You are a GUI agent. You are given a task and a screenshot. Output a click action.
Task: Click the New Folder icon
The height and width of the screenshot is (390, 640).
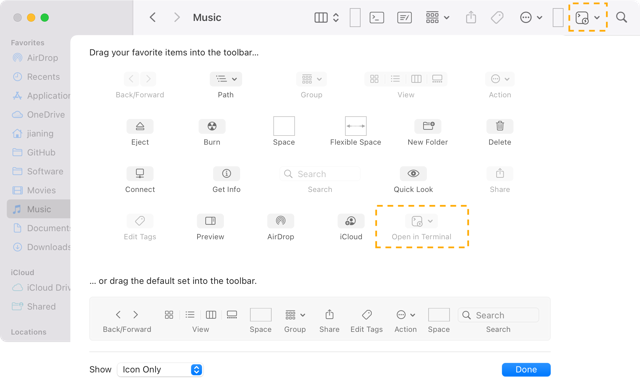pos(428,126)
